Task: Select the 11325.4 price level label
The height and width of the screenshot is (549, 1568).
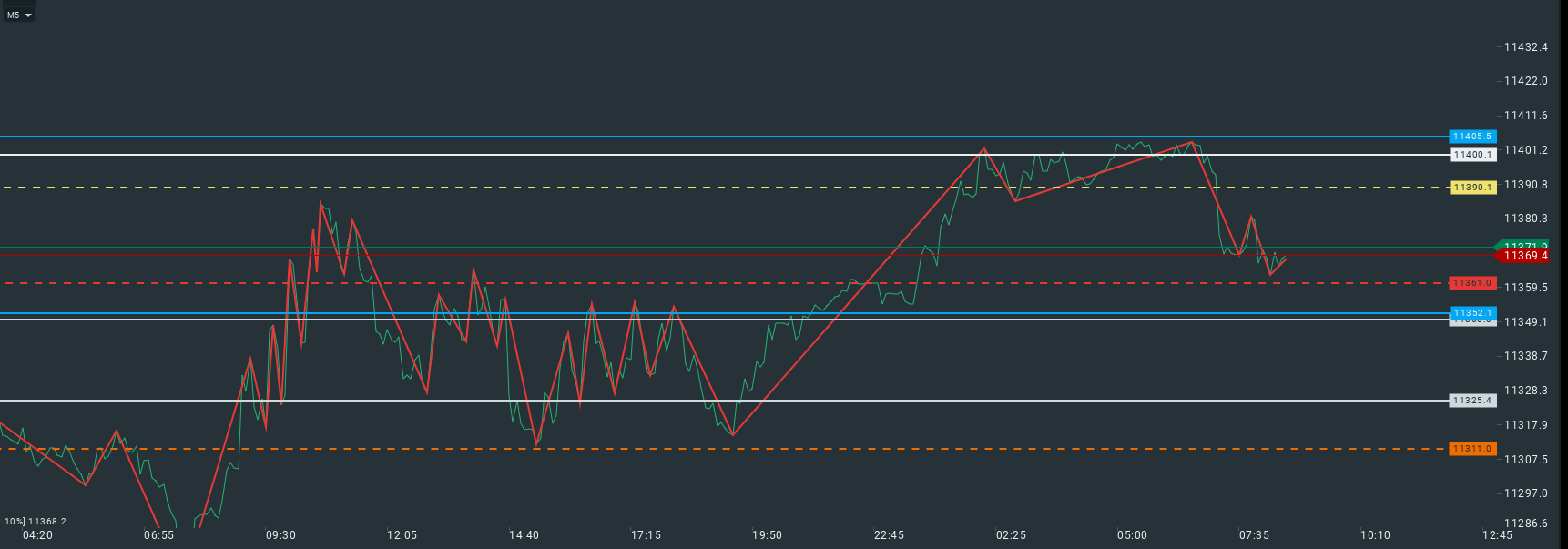Action: [1471, 401]
